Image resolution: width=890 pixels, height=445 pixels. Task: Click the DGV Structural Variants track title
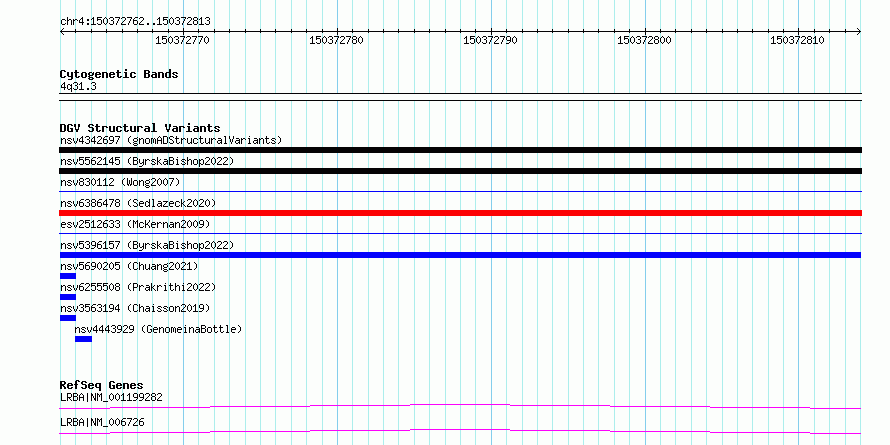pos(140,128)
